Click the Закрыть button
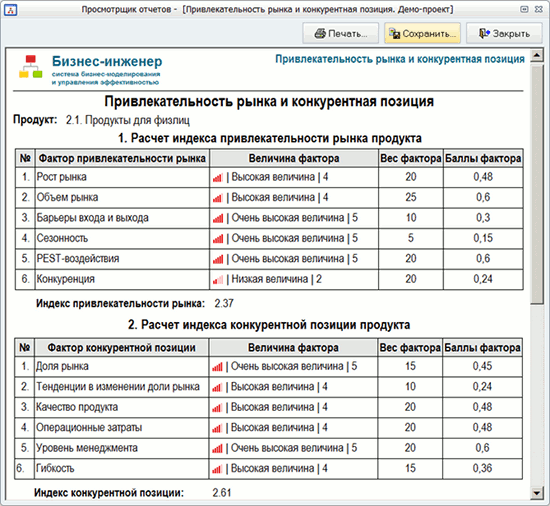 504,34
